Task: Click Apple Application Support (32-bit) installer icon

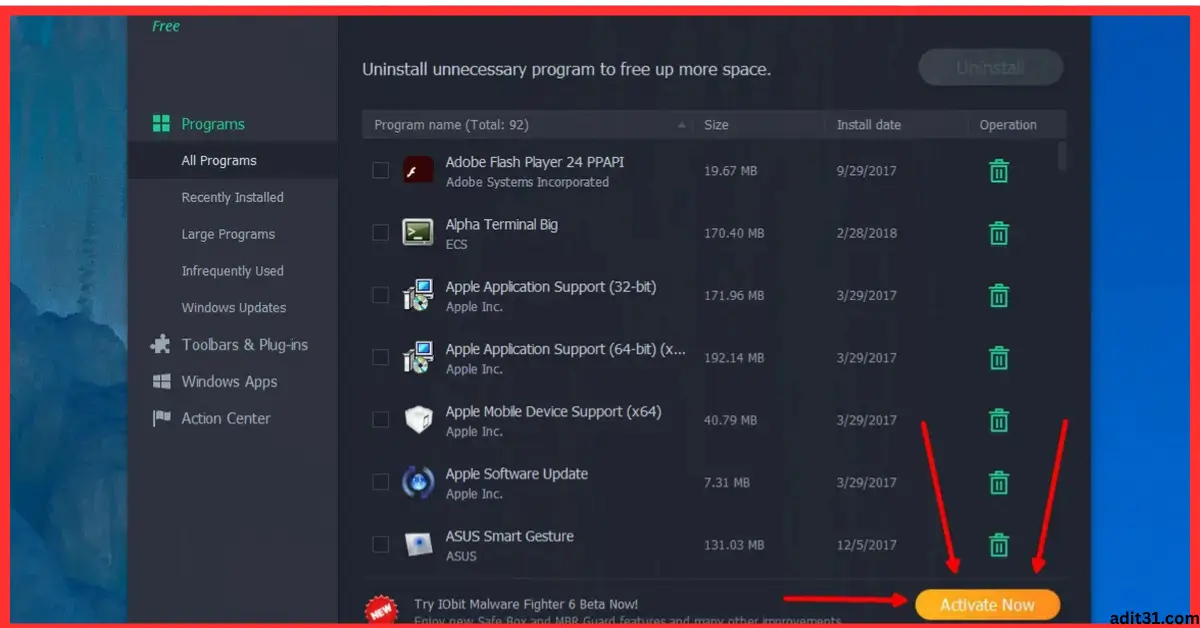Action: tap(417, 296)
